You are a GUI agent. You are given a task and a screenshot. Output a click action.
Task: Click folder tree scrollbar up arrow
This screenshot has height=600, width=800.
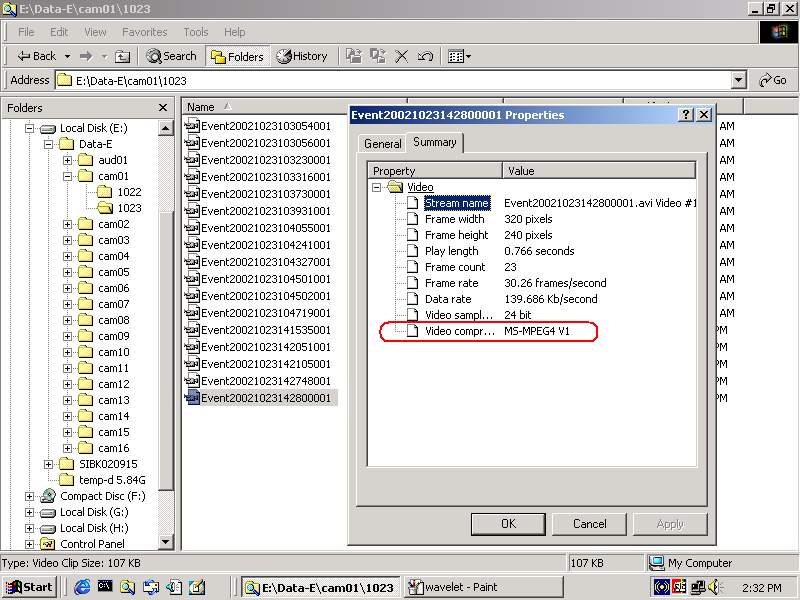pyautogui.click(x=166, y=128)
